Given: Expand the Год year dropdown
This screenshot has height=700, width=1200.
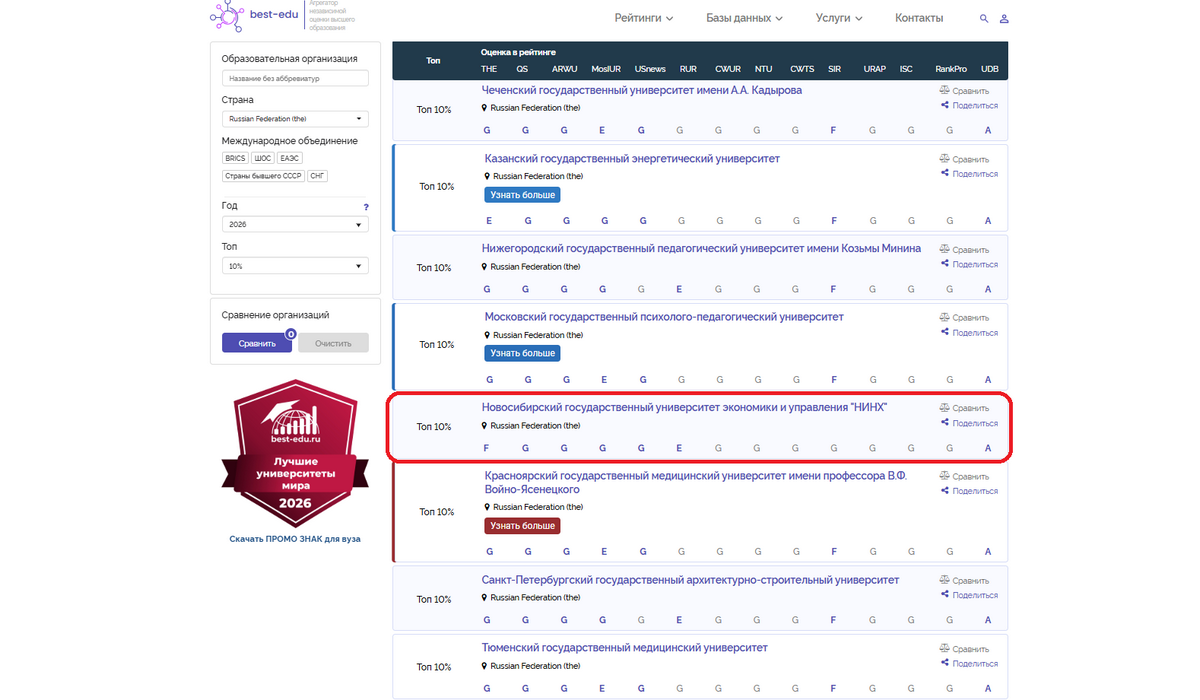Looking at the screenshot, I should (x=295, y=225).
